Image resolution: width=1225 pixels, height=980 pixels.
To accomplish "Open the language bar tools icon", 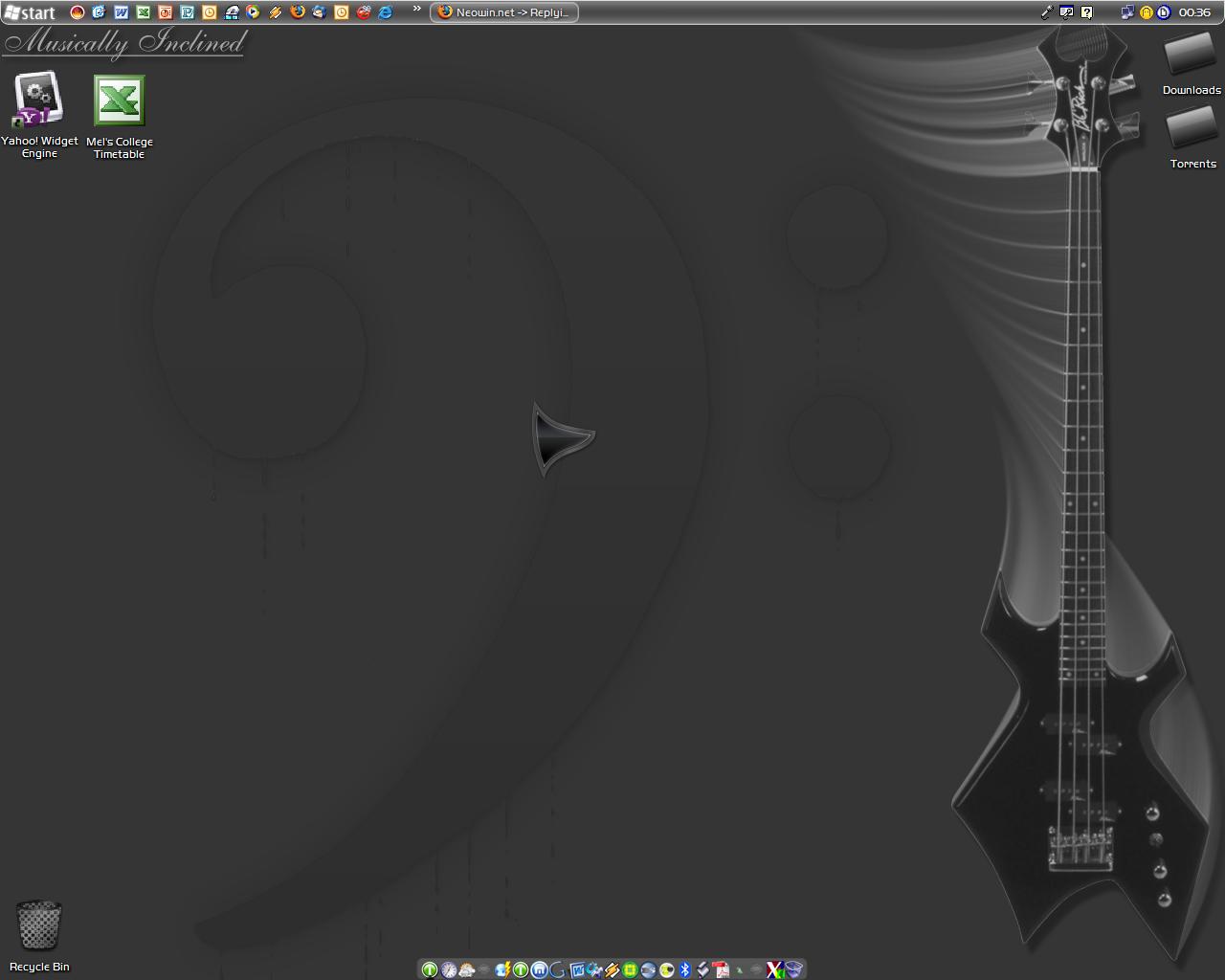I will (x=1066, y=12).
